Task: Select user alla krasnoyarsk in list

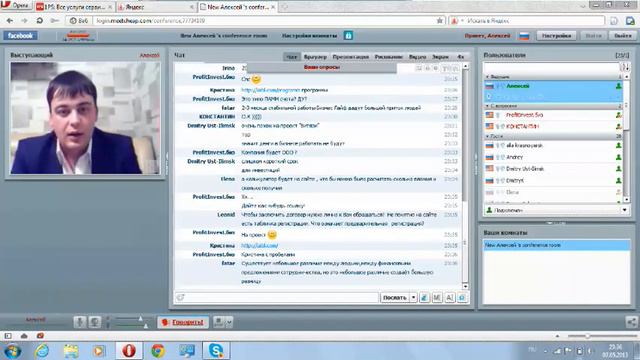Action: (553, 146)
